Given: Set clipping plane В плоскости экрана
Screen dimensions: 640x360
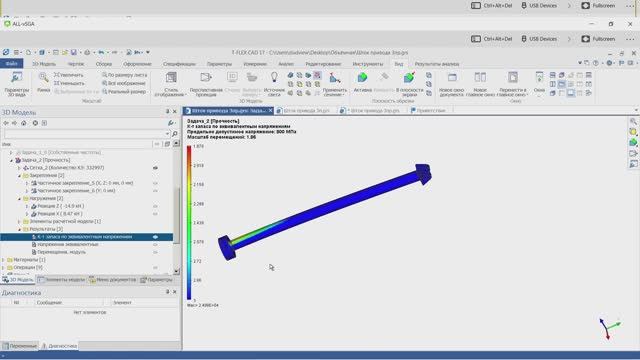Looking at the screenshot, I should [409, 84].
